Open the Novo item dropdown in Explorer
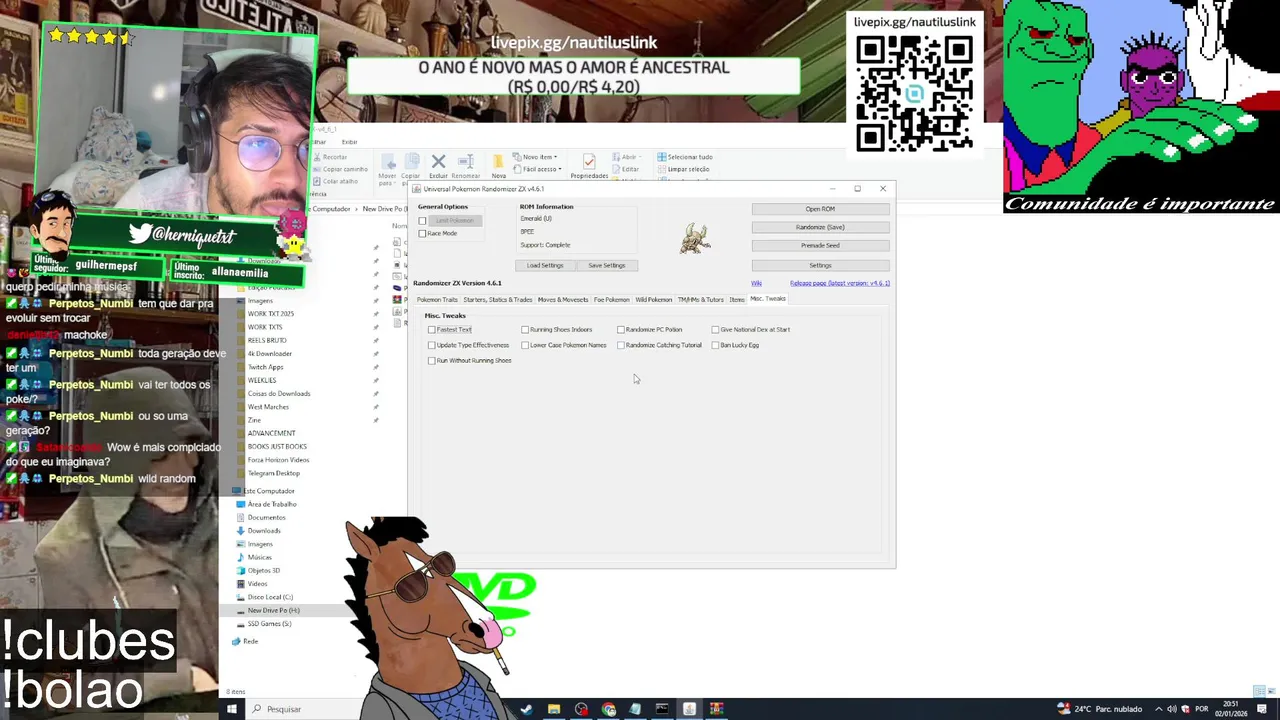1280x720 pixels. tap(536, 157)
